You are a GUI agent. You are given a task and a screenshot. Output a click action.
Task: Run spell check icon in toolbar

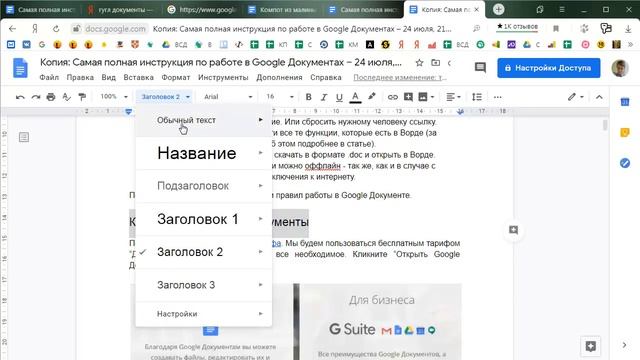[x=67, y=97]
